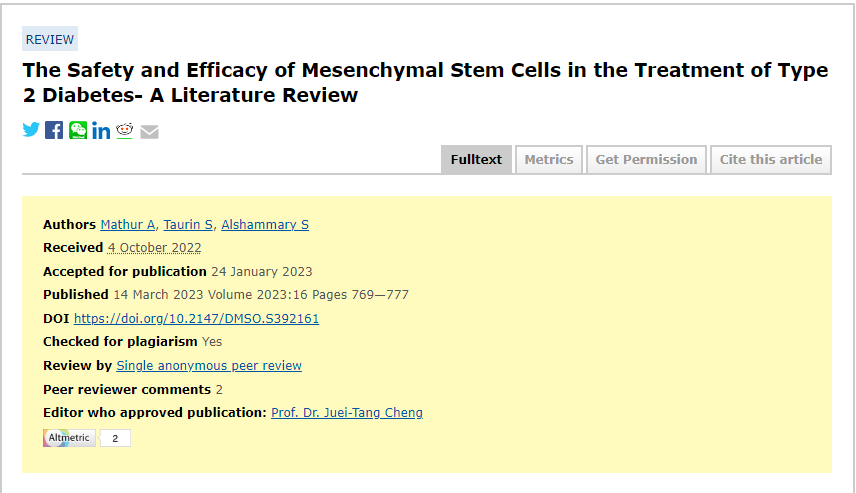This screenshot has width=856, height=493.
Task: Switch to the Fulltext tab
Action: (x=476, y=160)
